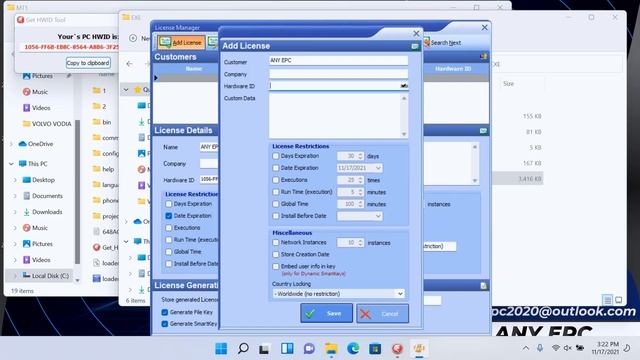Open Task View from taskbar

click(x=264, y=349)
